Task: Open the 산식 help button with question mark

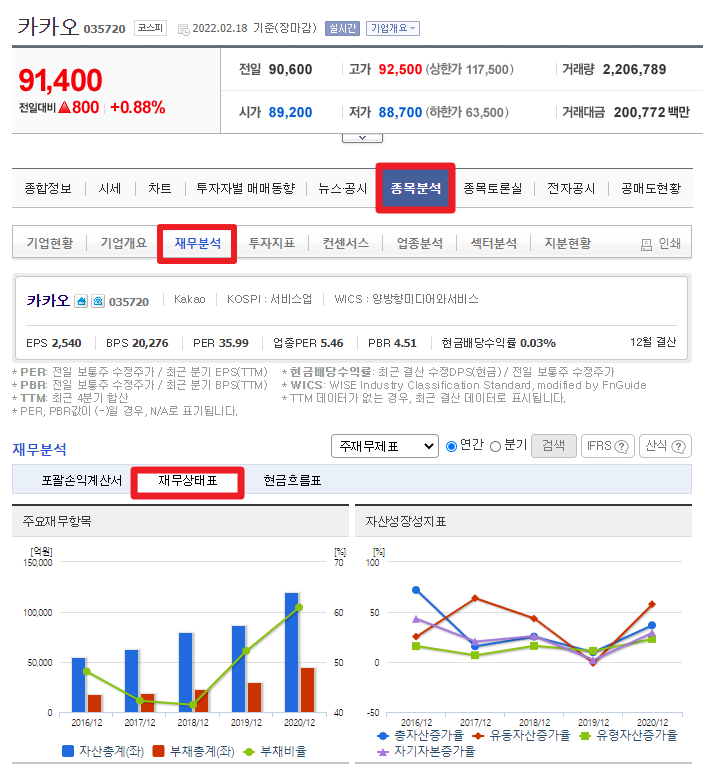Action: click(x=666, y=446)
